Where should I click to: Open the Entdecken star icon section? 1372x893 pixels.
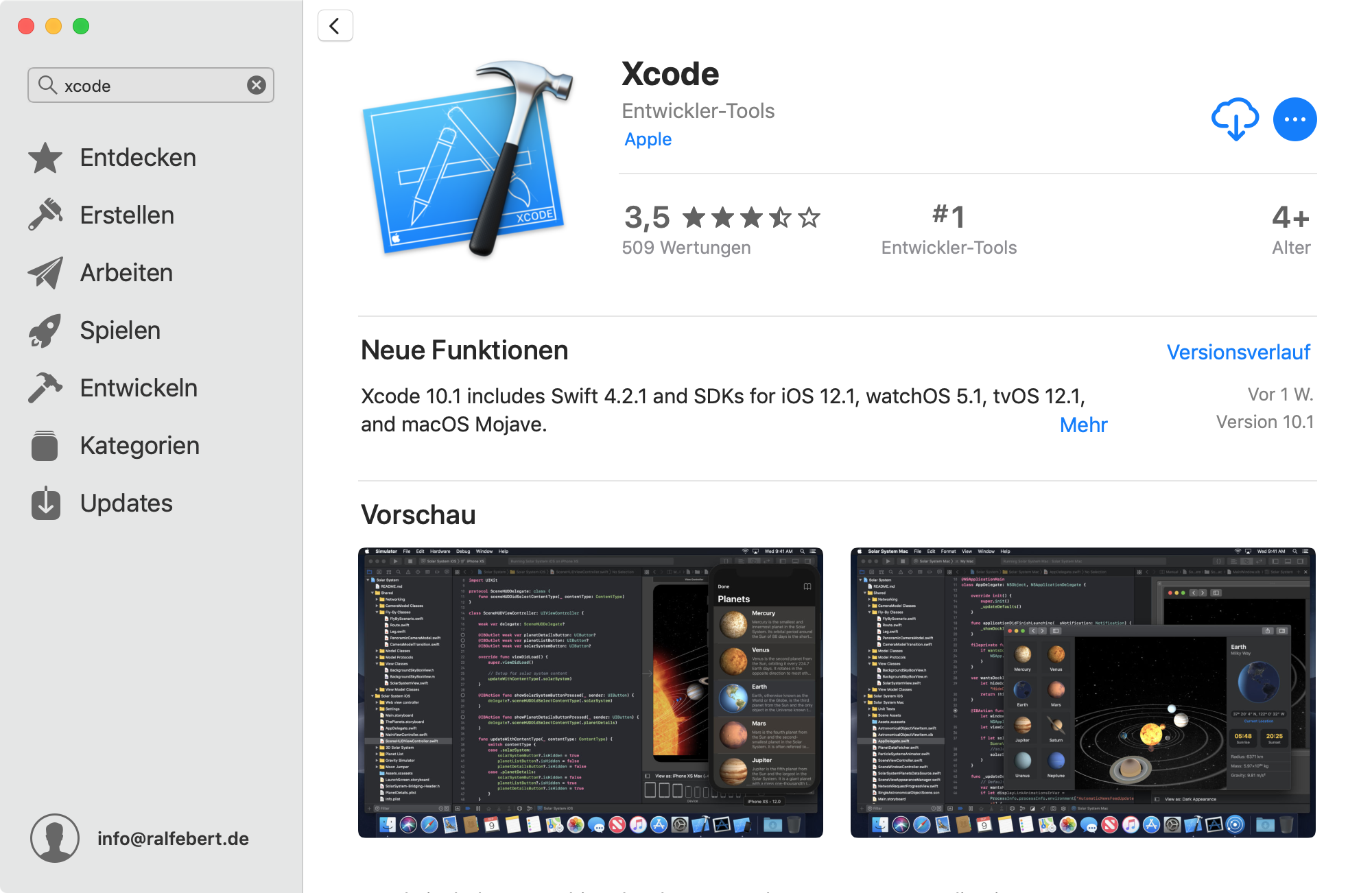(45, 158)
